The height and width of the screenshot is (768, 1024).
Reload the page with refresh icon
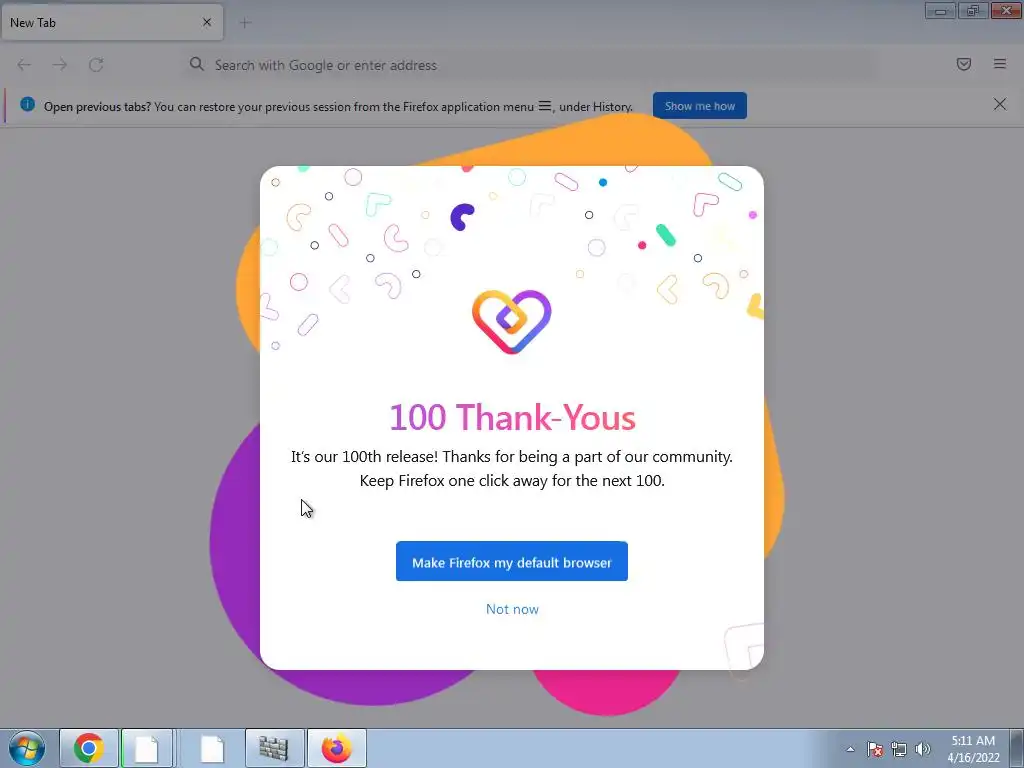tap(96, 65)
